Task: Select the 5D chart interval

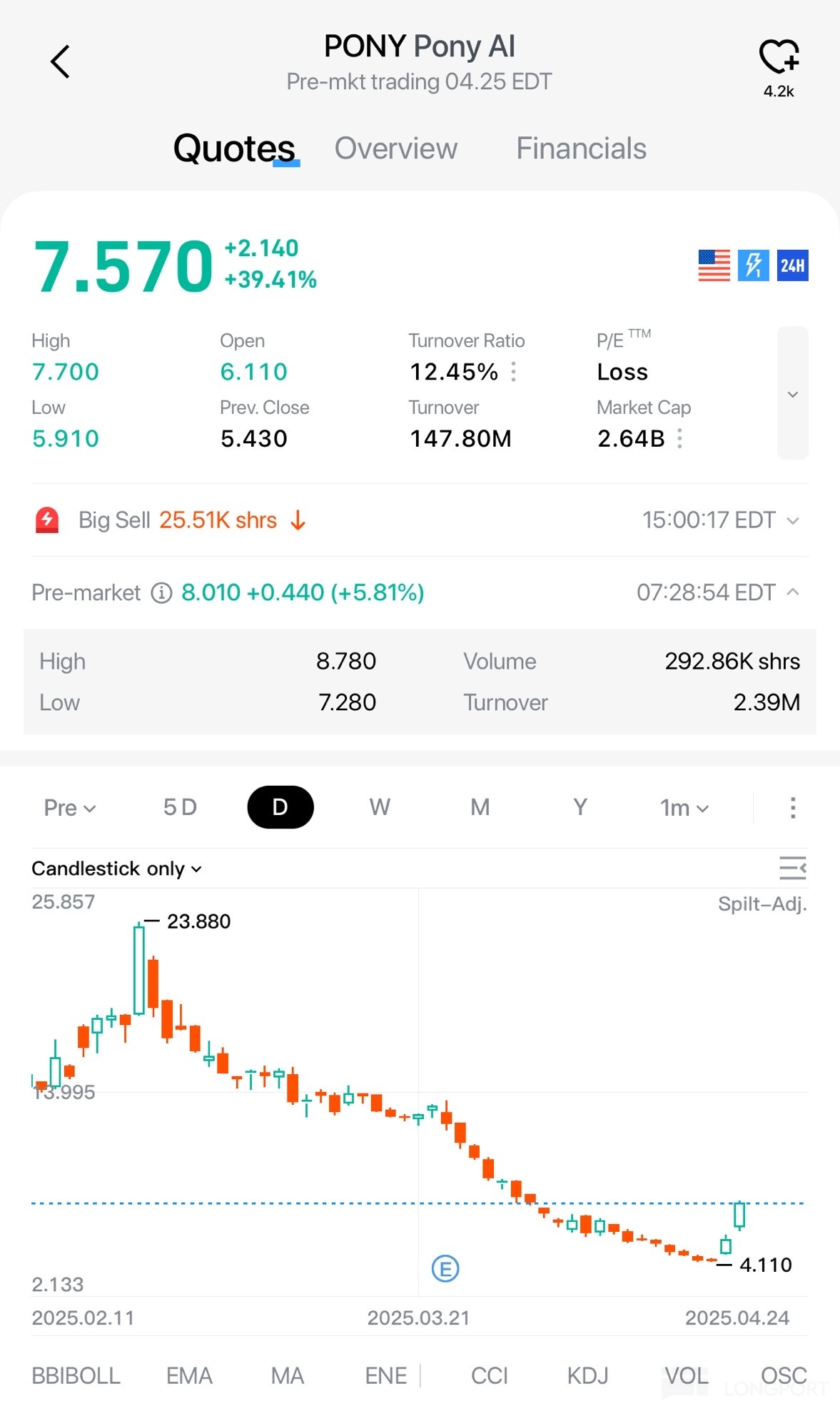Action: [180, 807]
